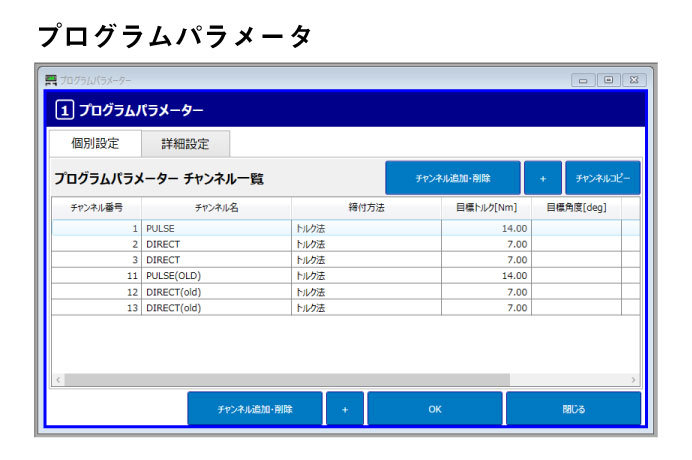The image size is (692, 460).
Task: Sort by チャンネル番号 column header
Action: coord(97,207)
